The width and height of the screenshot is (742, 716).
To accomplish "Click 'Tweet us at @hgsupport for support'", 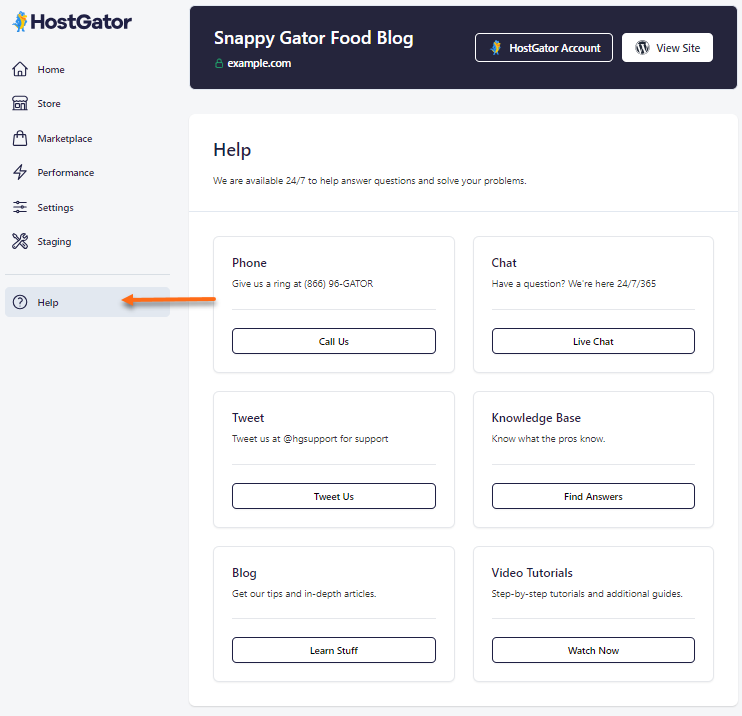I will click(x=310, y=439).
